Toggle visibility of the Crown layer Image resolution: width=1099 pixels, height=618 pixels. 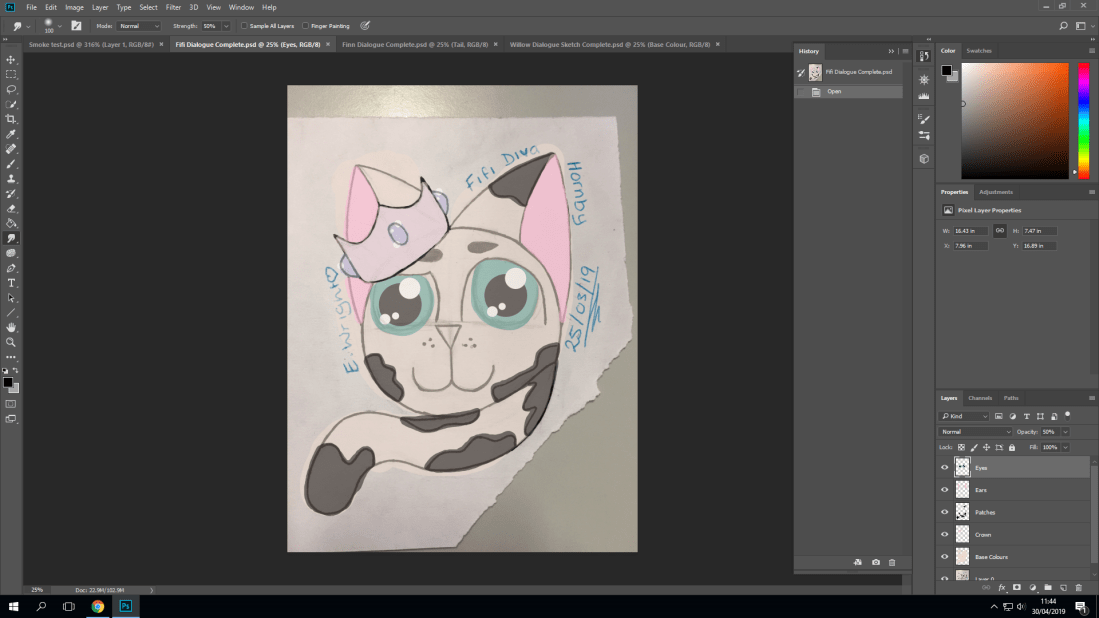[945, 535]
